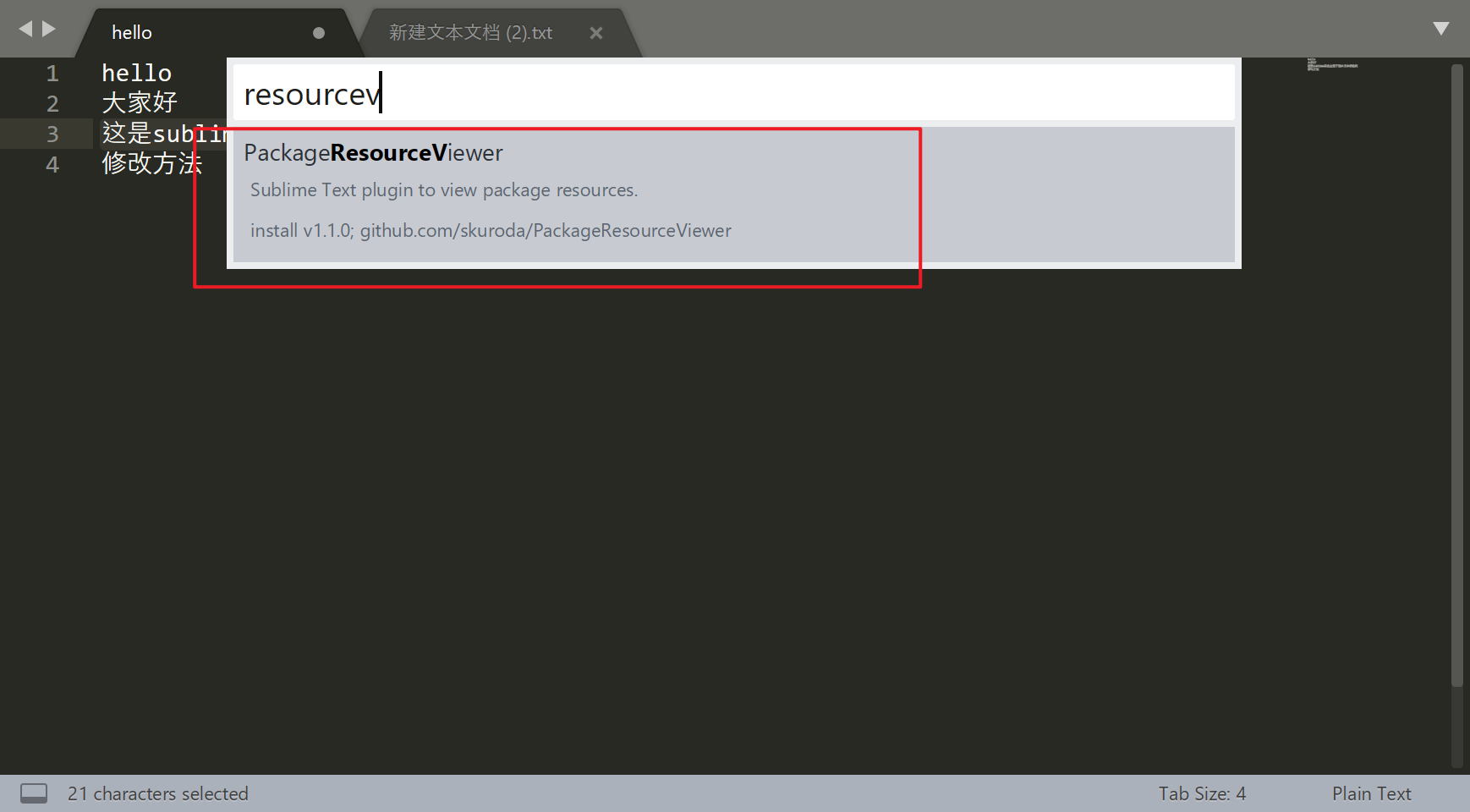Close the 新建文本文档 (2).txt tab

point(596,33)
